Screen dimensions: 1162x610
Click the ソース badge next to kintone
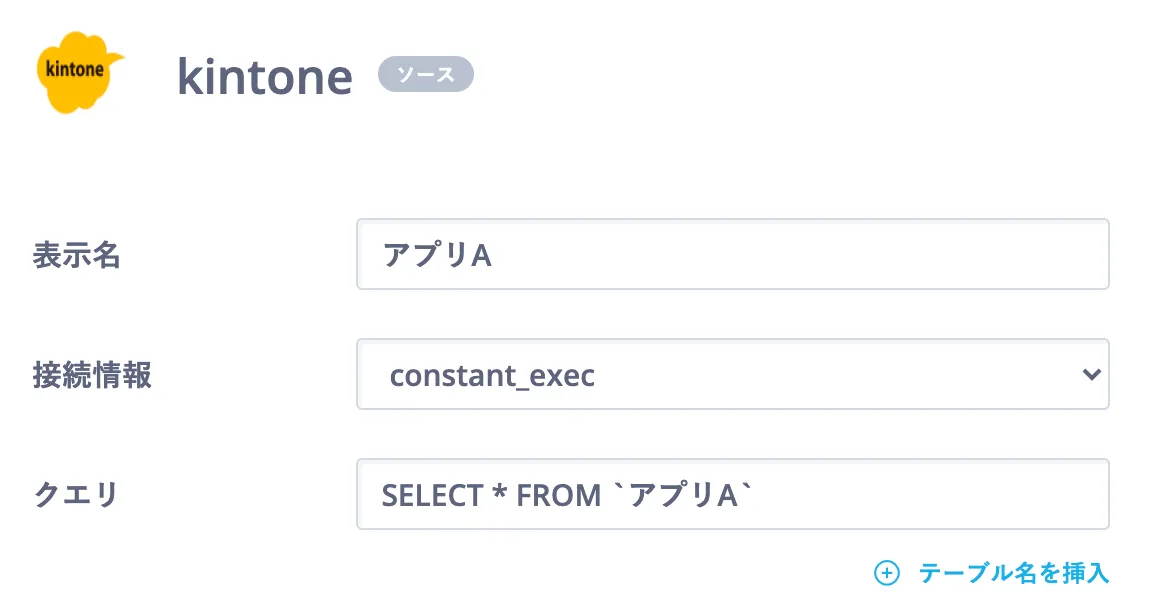click(x=425, y=74)
